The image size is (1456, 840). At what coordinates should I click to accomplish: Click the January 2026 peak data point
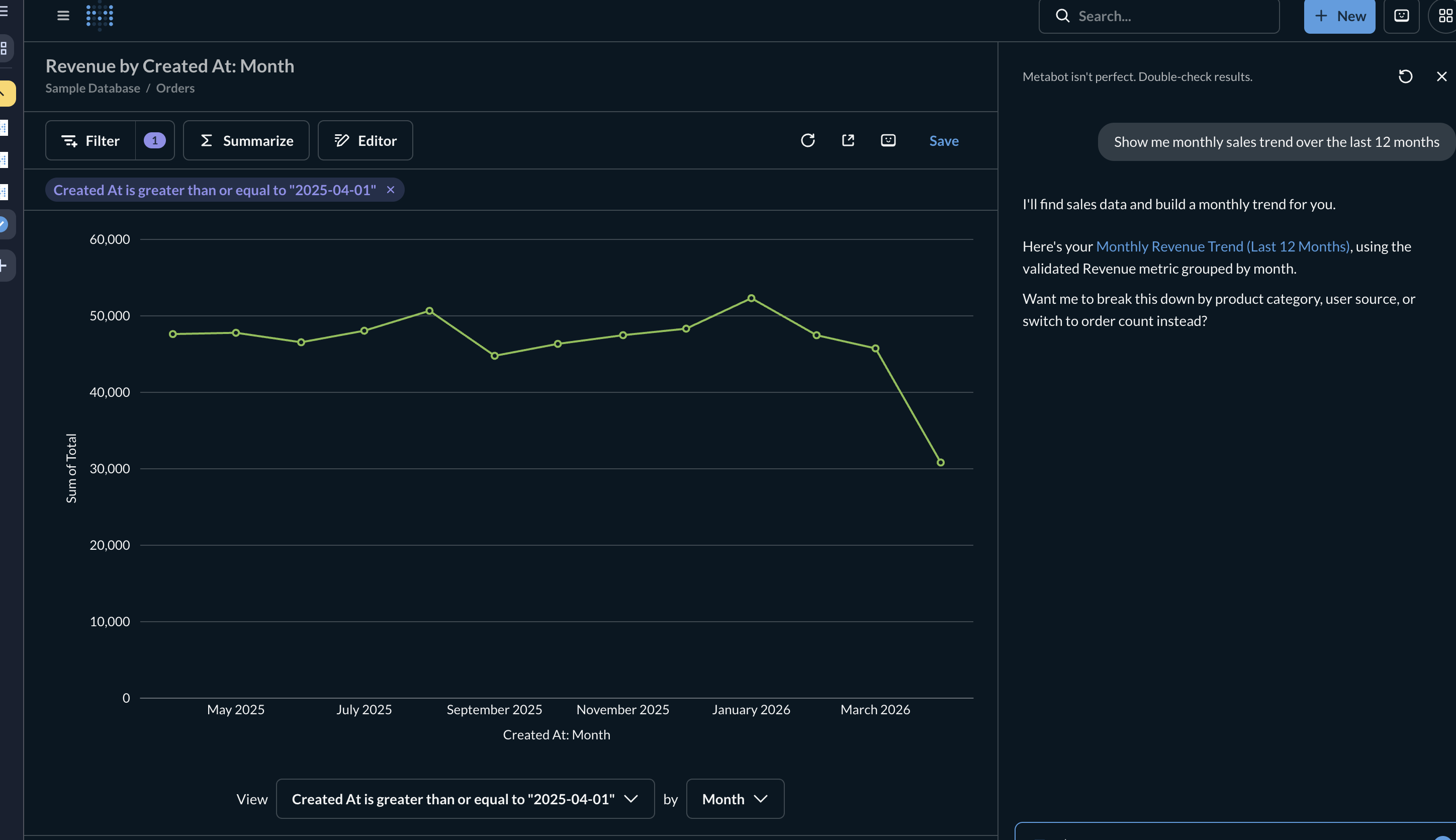751,298
